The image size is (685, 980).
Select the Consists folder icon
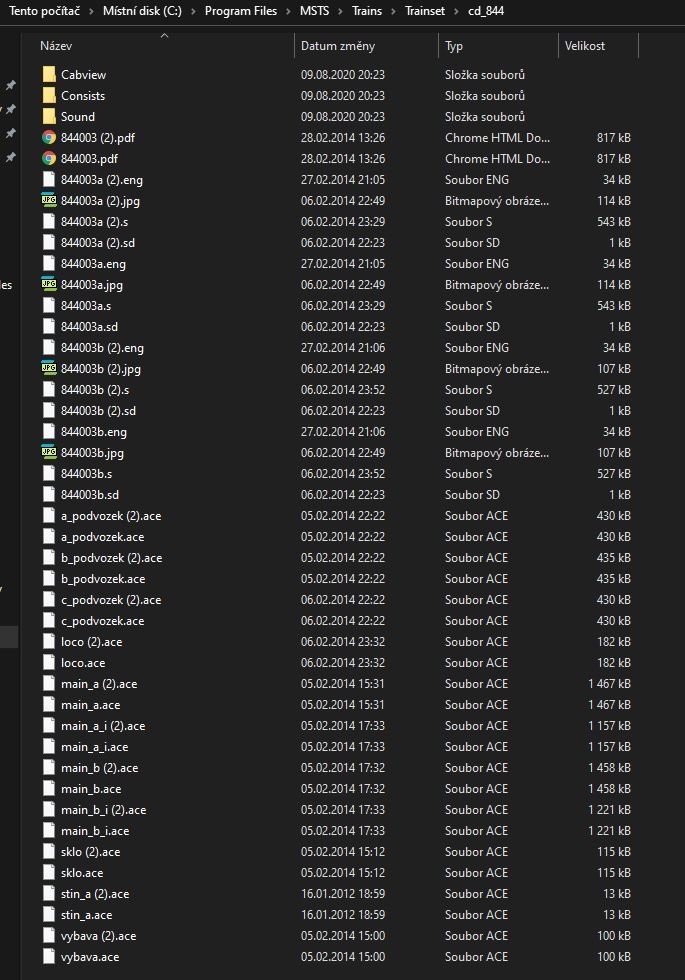click(49, 96)
